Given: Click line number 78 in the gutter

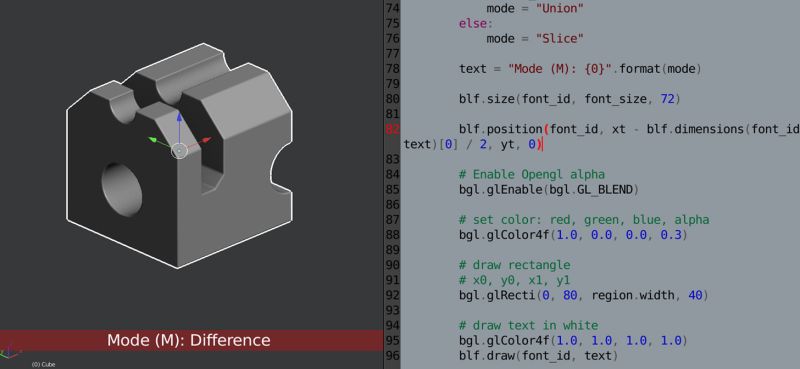Looking at the screenshot, I should point(392,69).
